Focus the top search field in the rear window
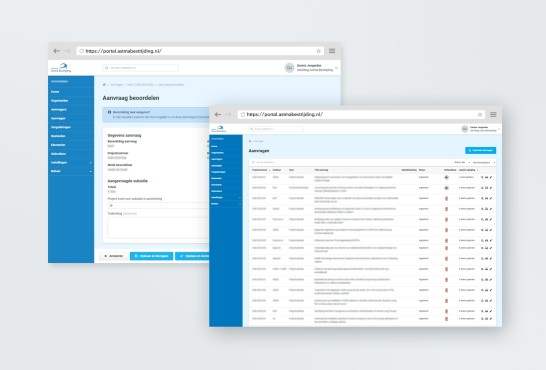The image size is (546, 370). click(140, 68)
